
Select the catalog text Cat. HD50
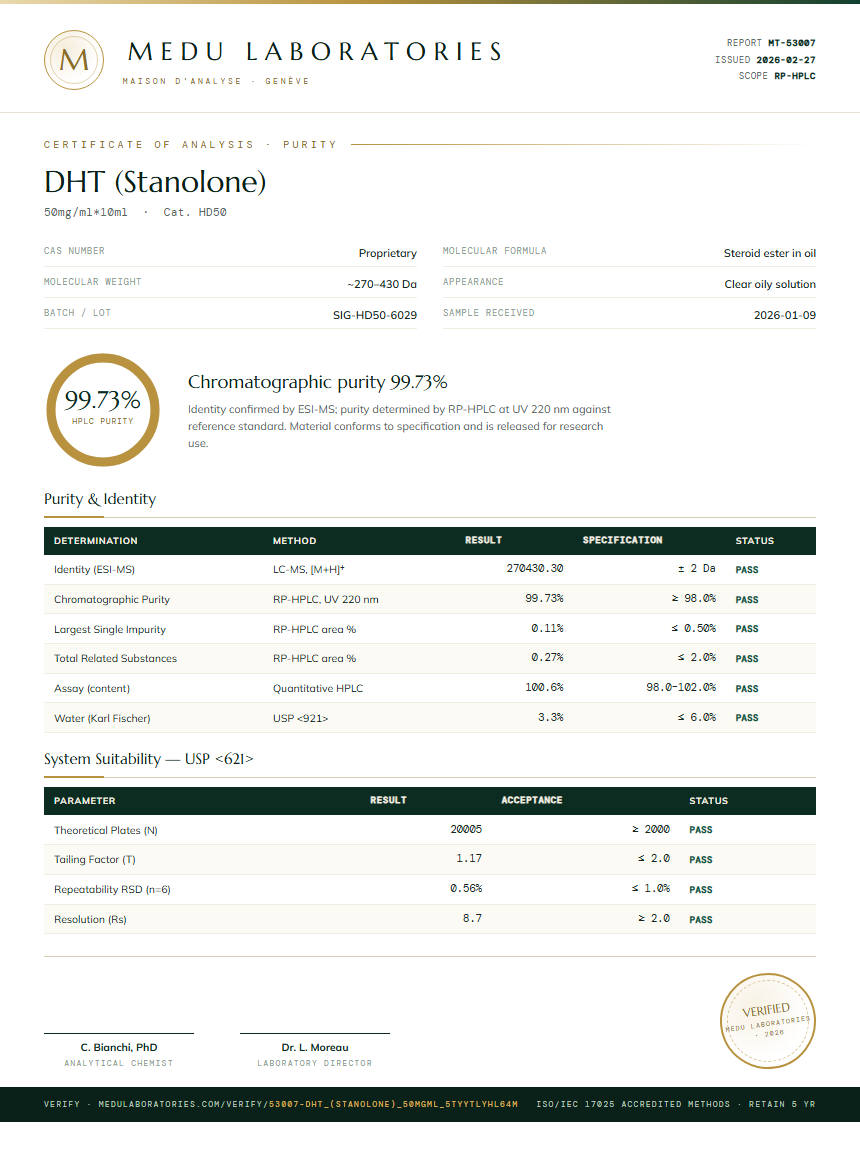(x=195, y=212)
